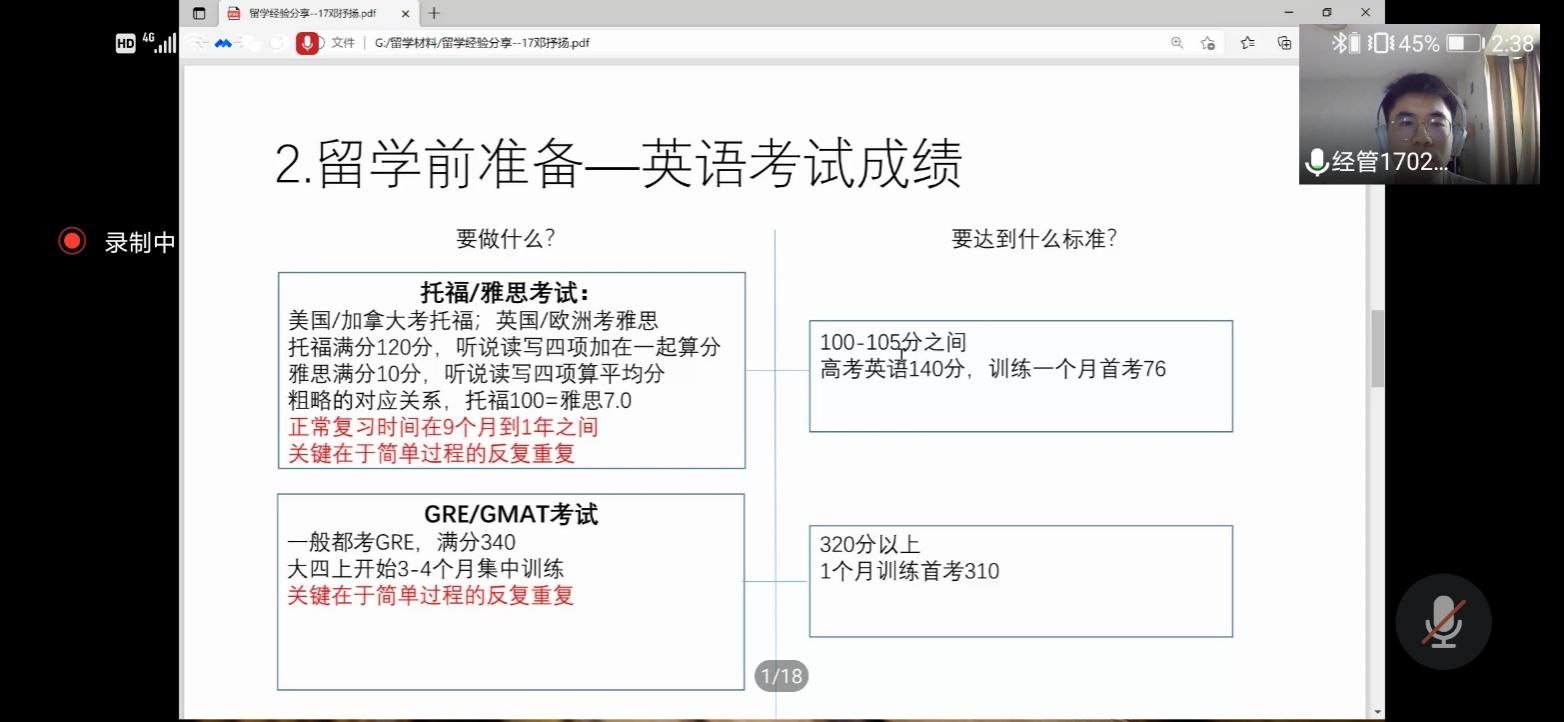Viewport: 1564px width, 722px height.
Task: Click the page indicator 1/18
Action: [x=781, y=677]
